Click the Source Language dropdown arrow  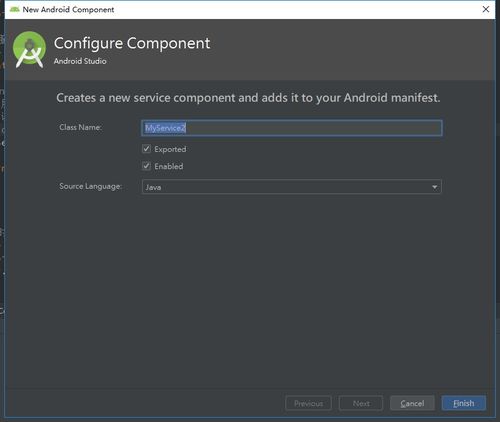point(434,187)
